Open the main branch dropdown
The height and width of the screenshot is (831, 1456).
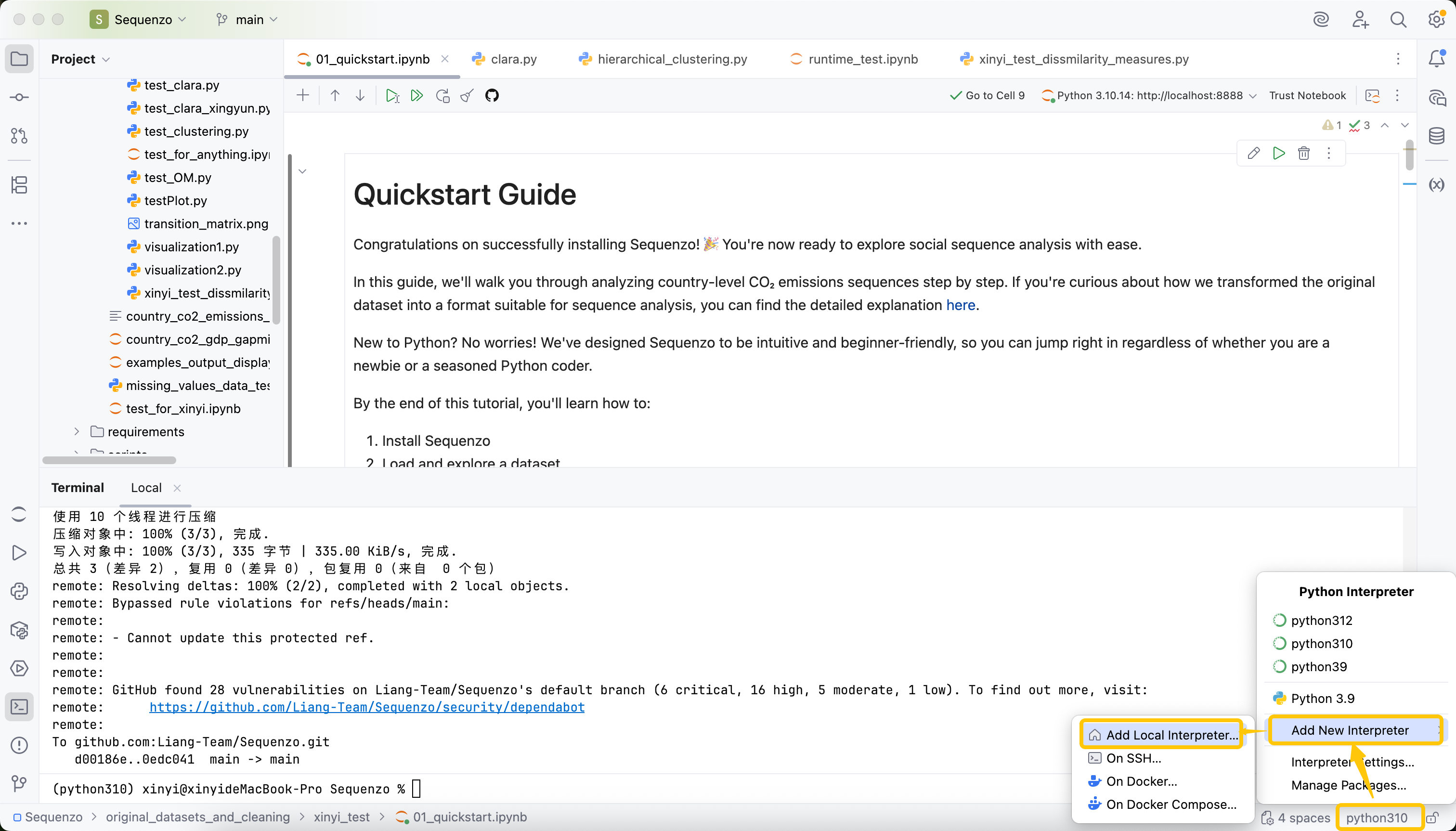(248, 19)
